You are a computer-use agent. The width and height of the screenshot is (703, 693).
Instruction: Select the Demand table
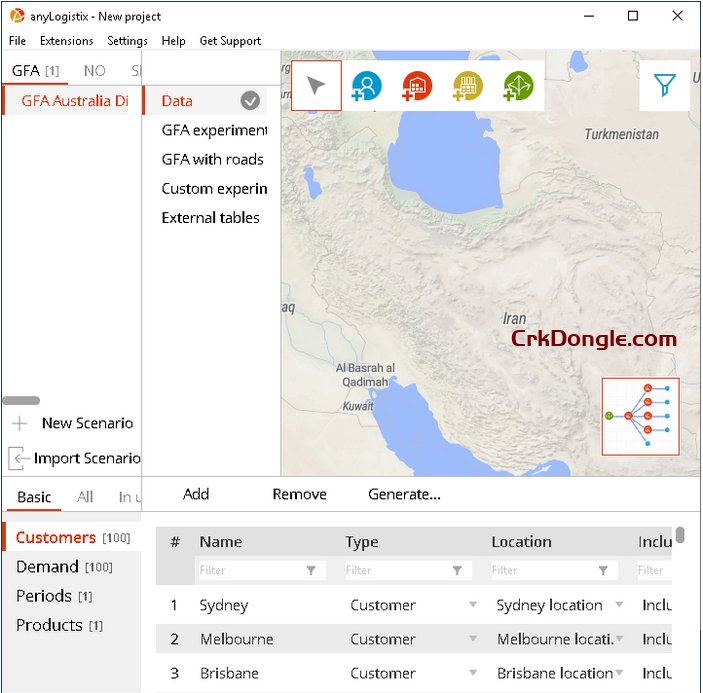pos(47,567)
